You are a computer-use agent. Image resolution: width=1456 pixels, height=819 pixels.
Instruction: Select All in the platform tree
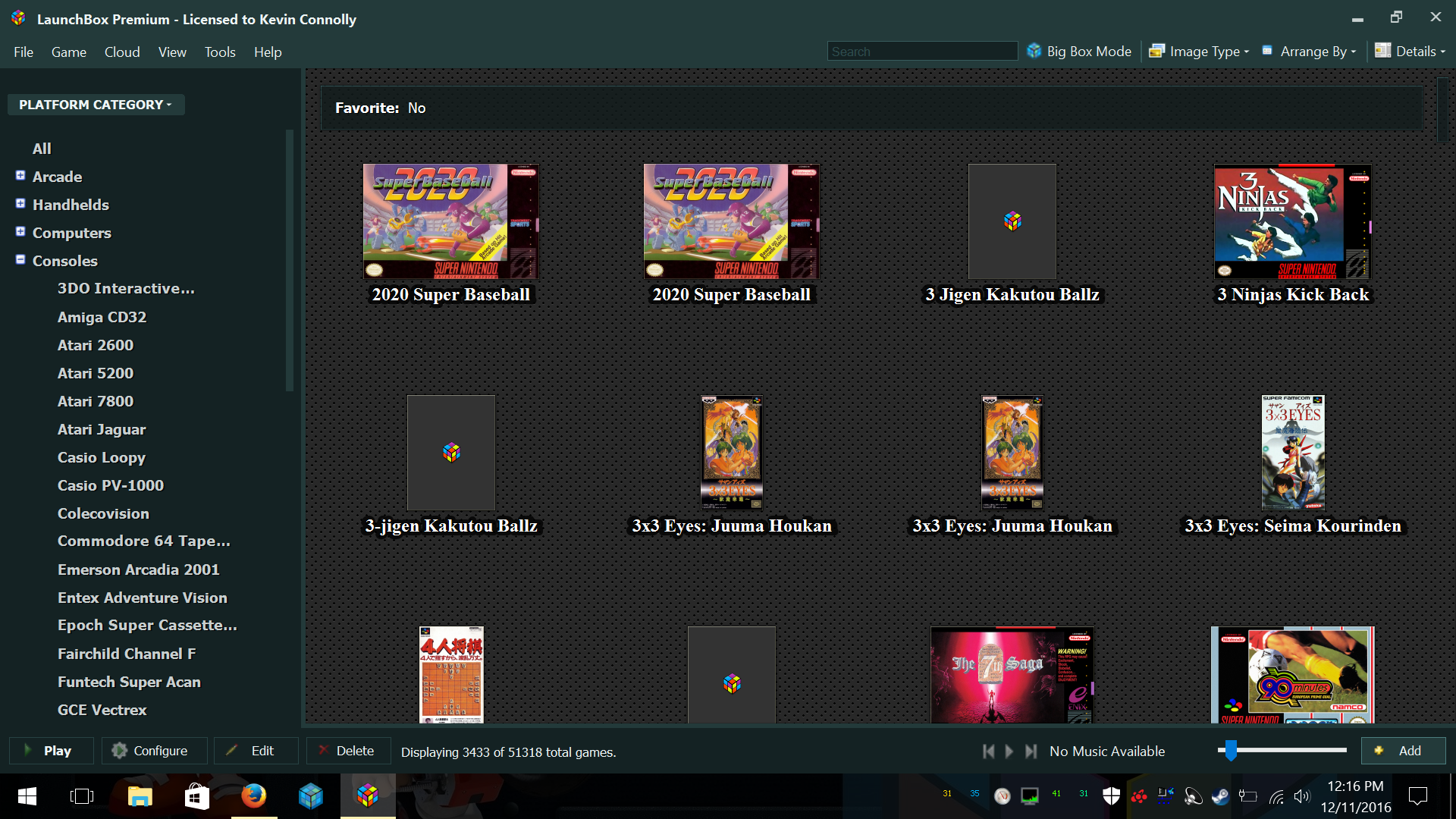(x=42, y=149)
